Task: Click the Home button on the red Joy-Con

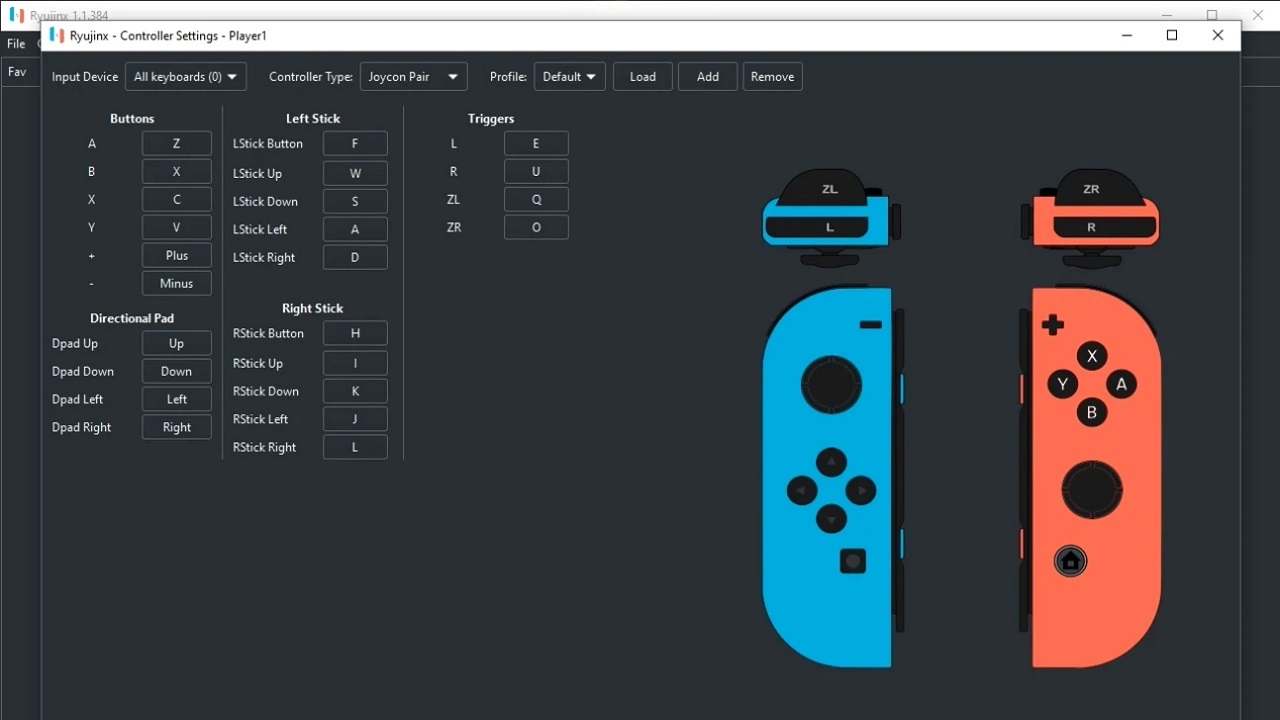Action: 1070,561
